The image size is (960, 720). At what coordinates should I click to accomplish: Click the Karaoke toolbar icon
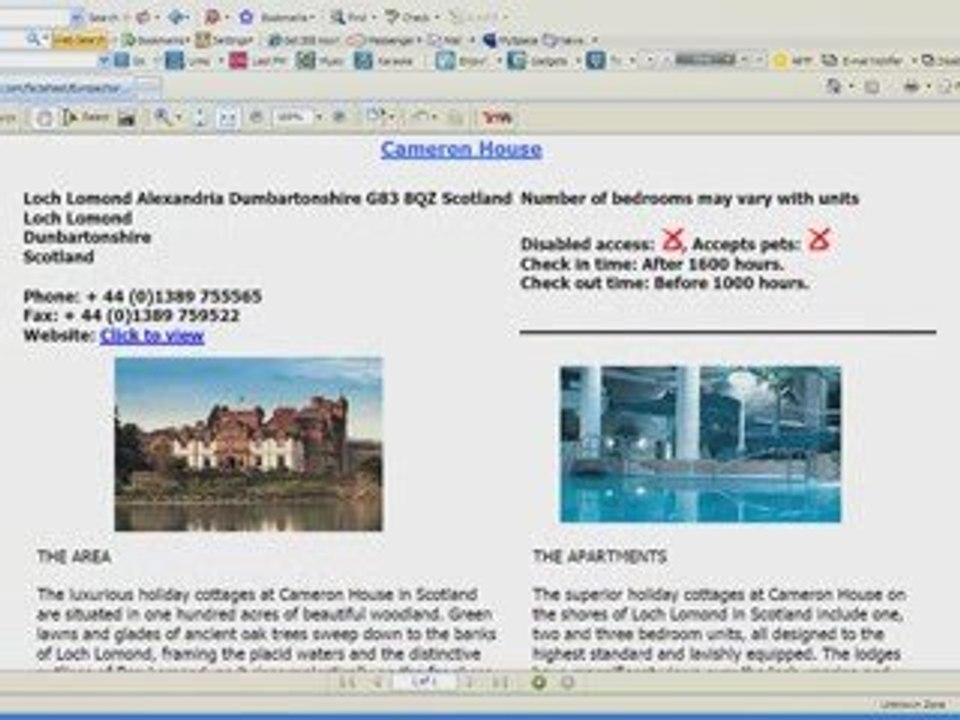362,60
